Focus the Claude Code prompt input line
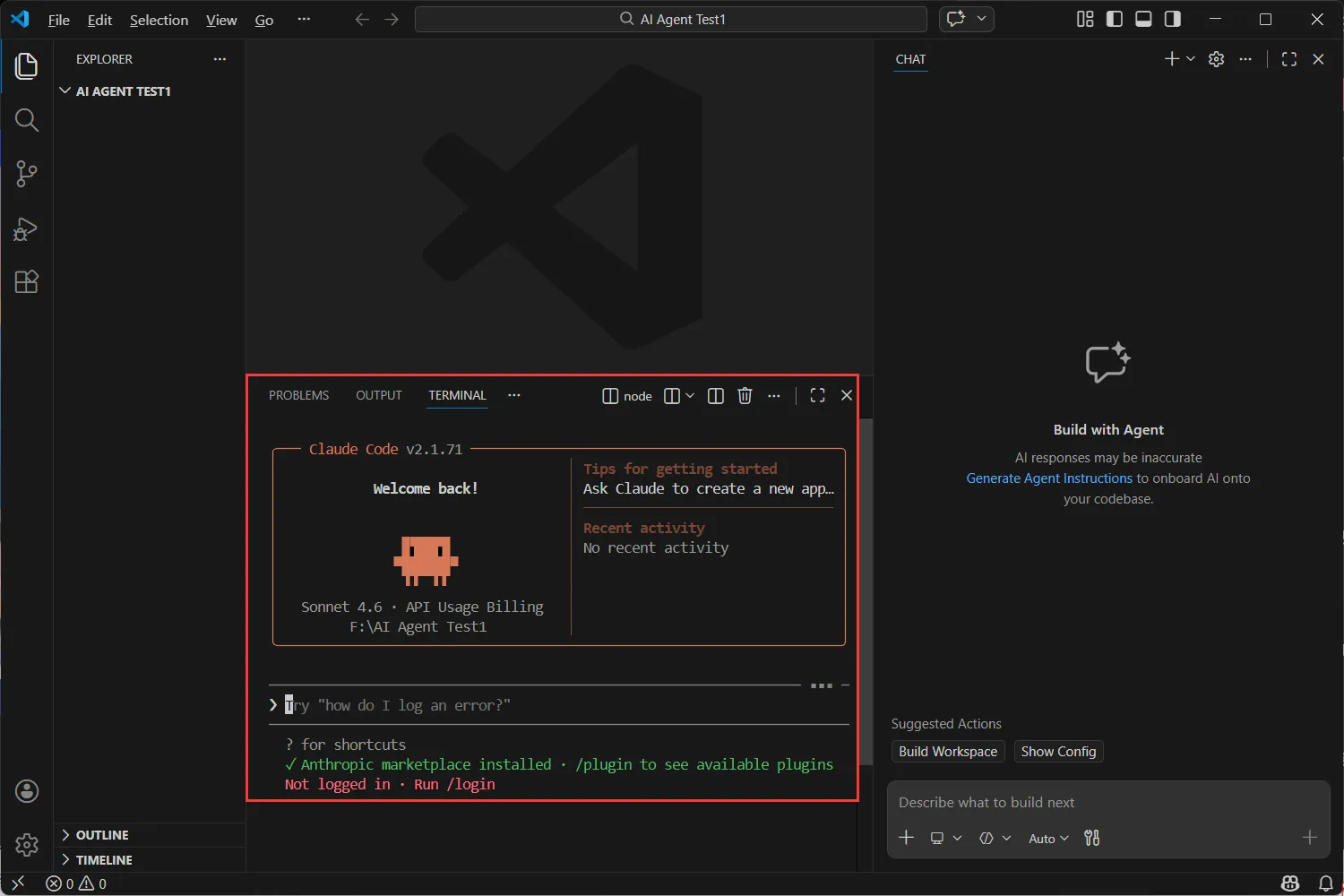Image resolution: width=1344 pixels, height=896 pixels. (558, 705)
